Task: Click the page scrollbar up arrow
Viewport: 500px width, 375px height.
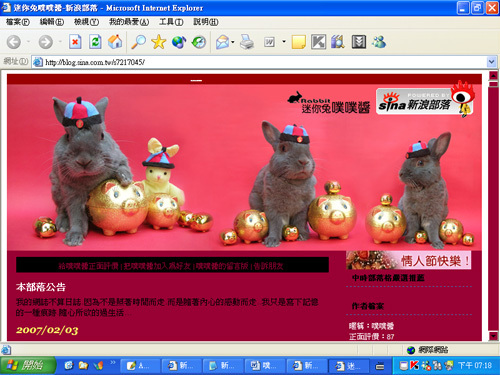Action: point(493,76)
